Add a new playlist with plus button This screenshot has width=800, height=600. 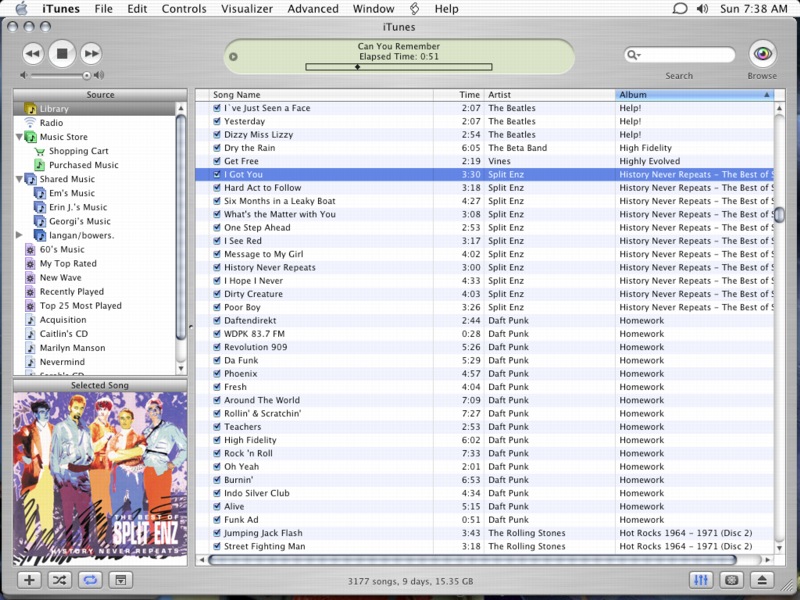(29, 580)
